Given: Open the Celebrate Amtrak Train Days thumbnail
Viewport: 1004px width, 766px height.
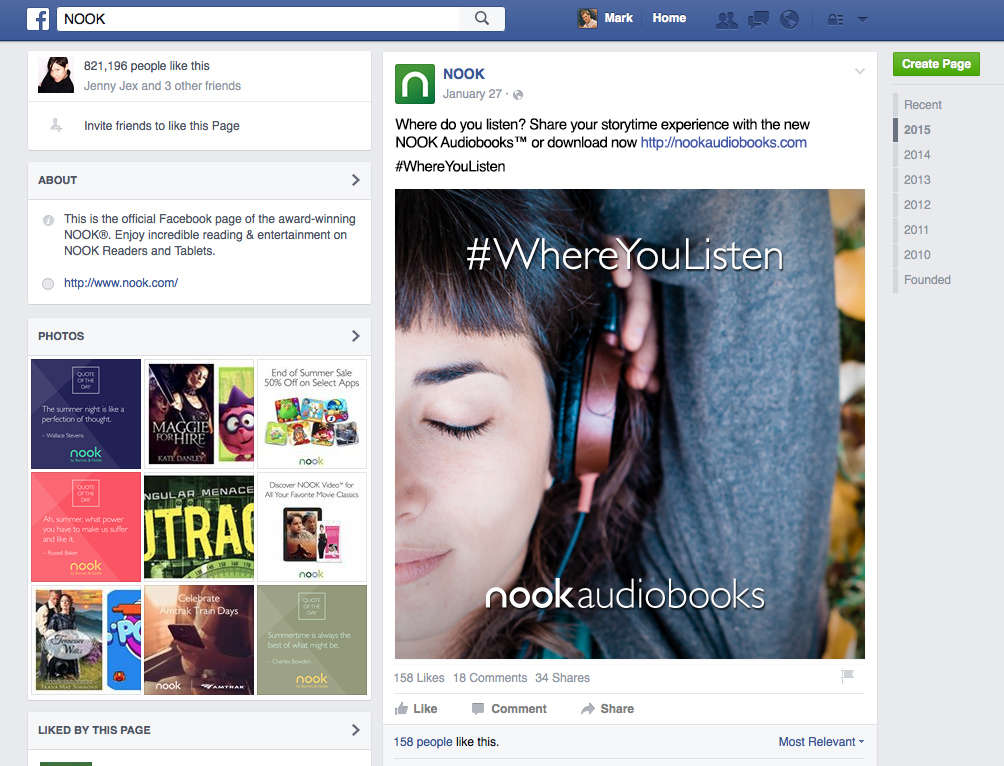Looking at the screenshot, I should coord(199,640).
